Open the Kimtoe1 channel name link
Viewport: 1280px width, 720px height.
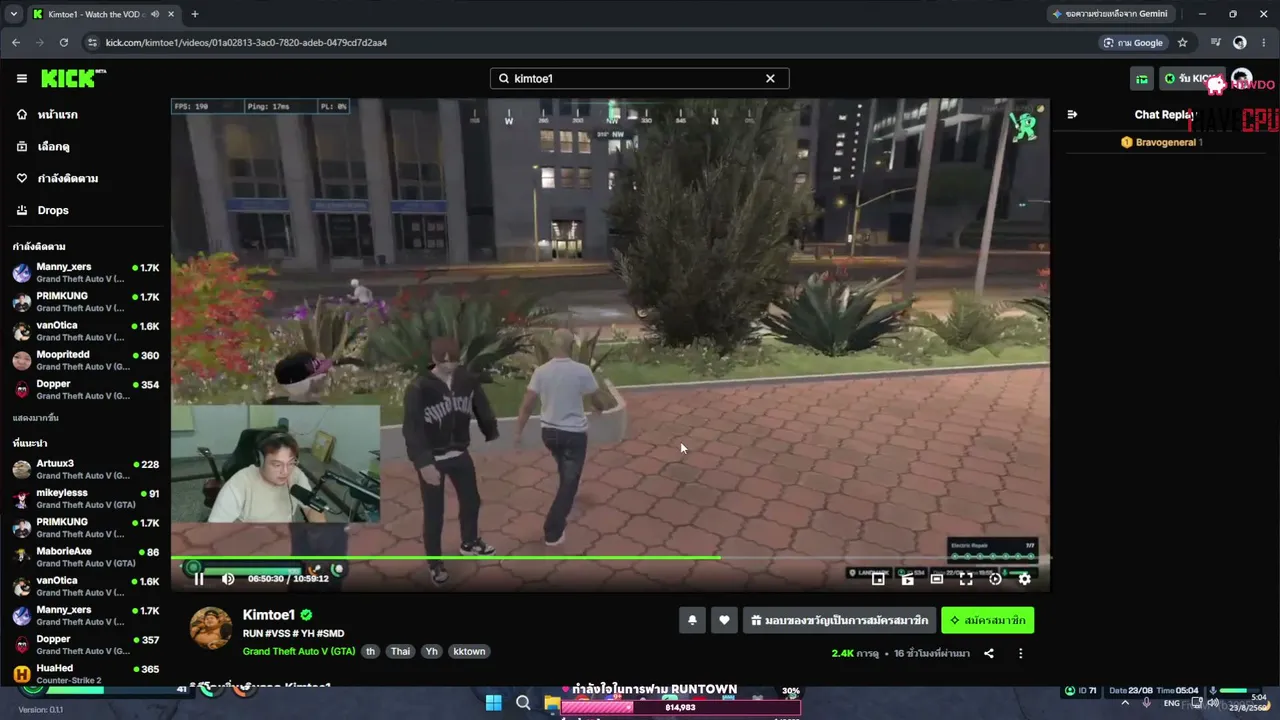pos(269,615)
